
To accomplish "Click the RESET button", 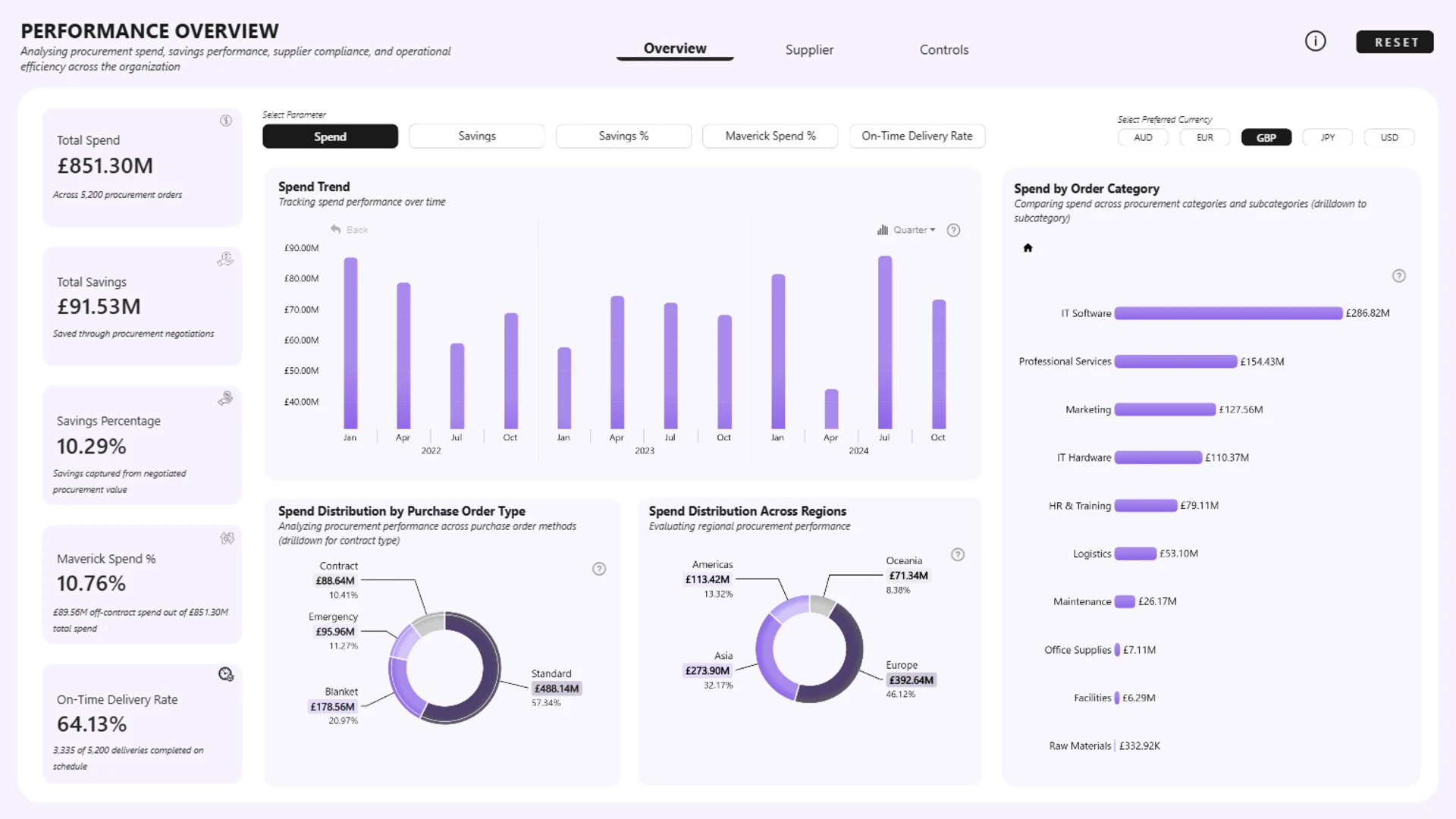I will point(1395,42).
